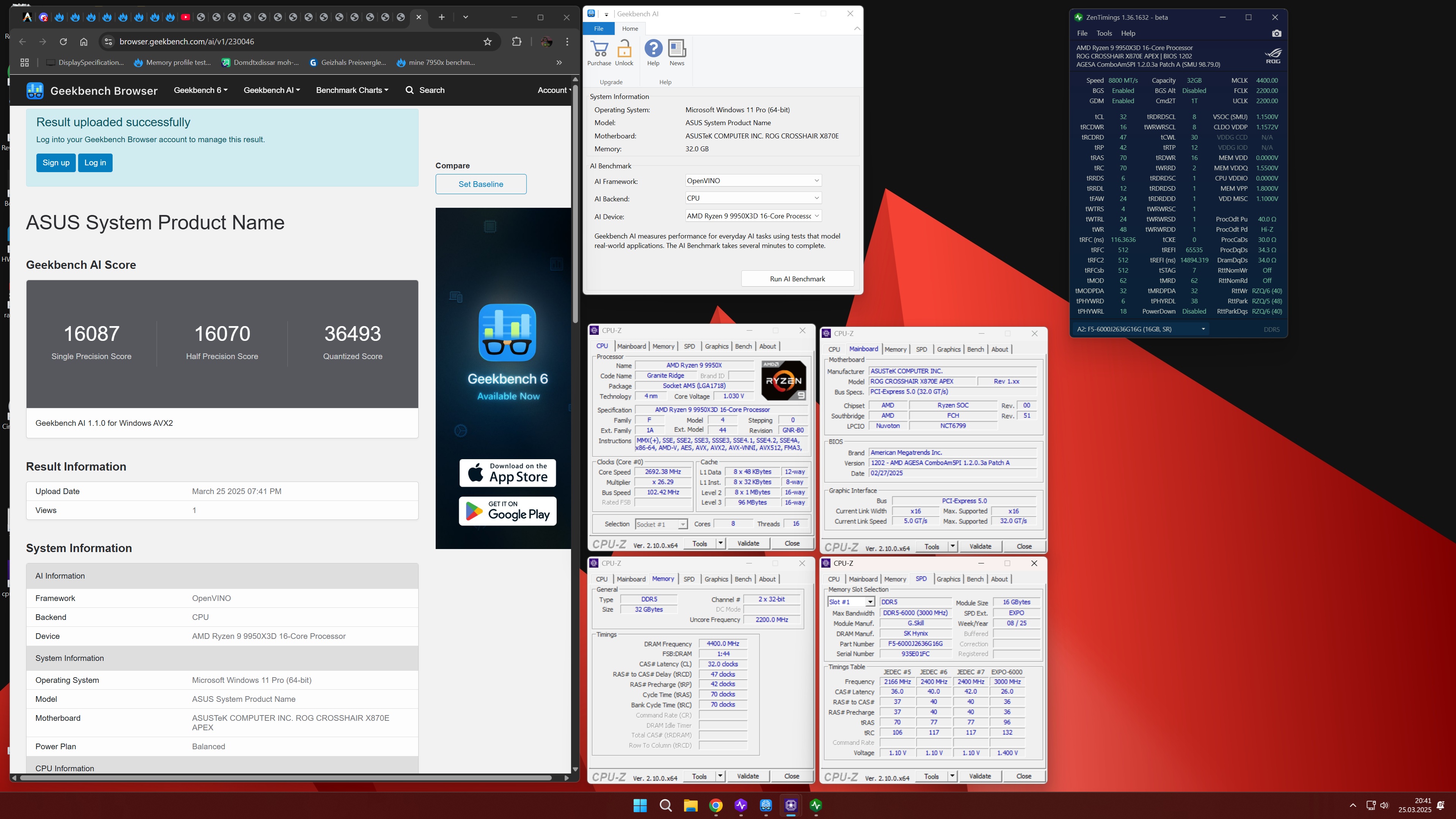Open the Tools menu in ZenTimings

pyautogui.click(x=1104, y=33)
